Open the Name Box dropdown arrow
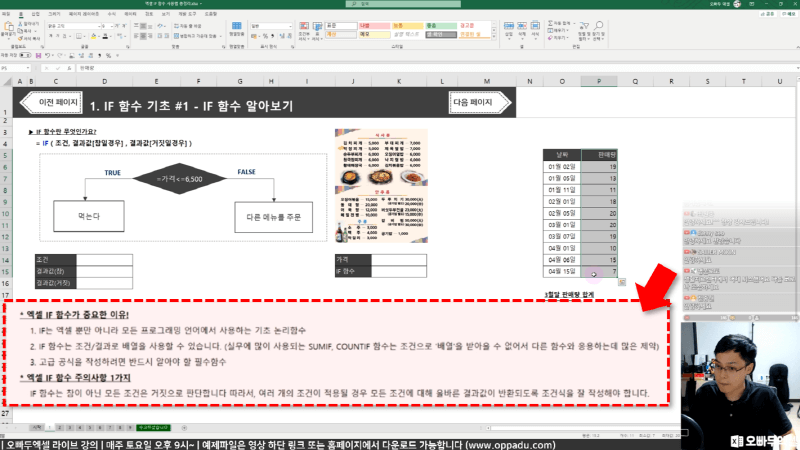The height and width of the screenshot is (450, 800). pos(28,68)
